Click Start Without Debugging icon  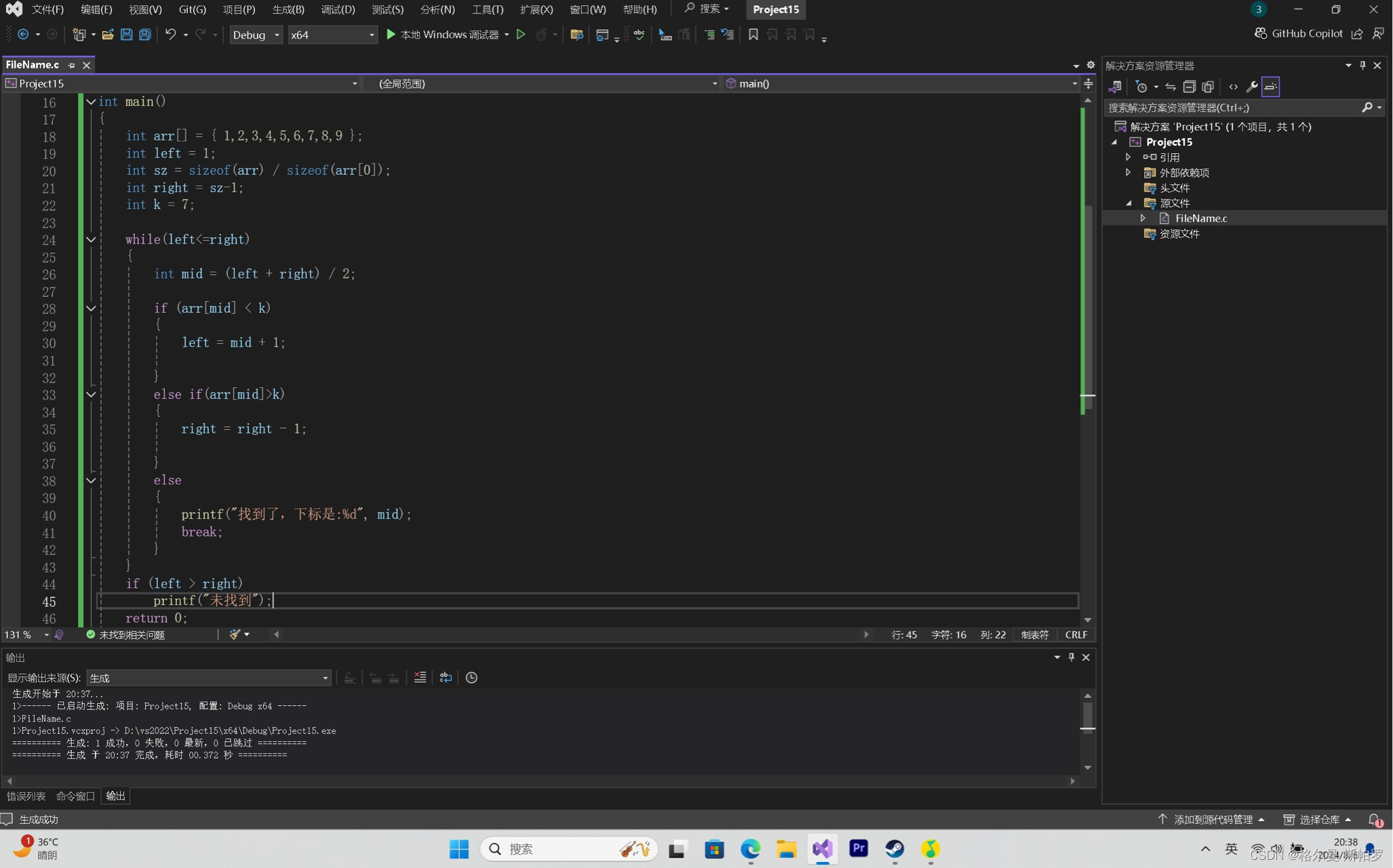point(521,35)
